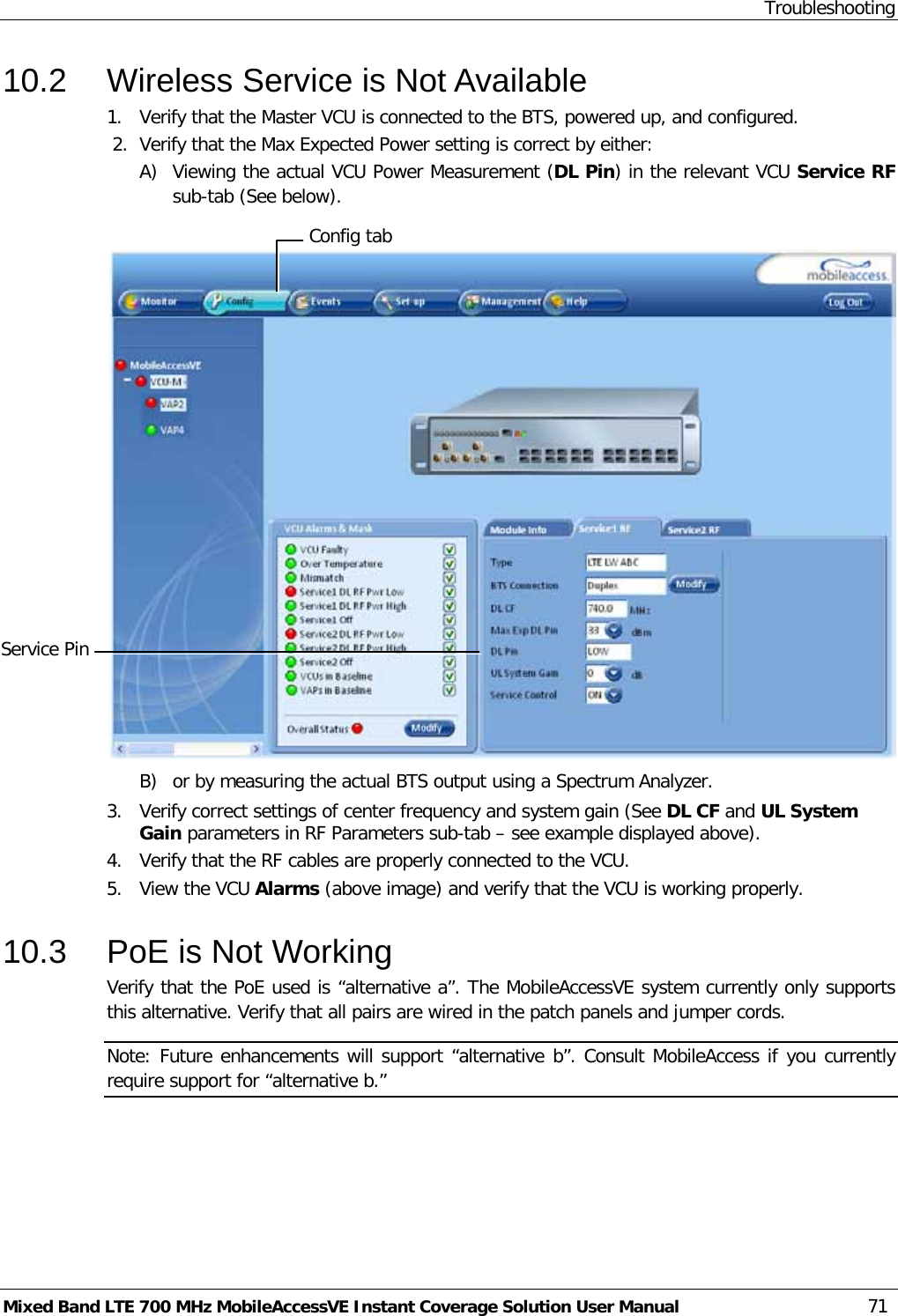Click the Type field showing LTE LW ABC

point(626,562)
